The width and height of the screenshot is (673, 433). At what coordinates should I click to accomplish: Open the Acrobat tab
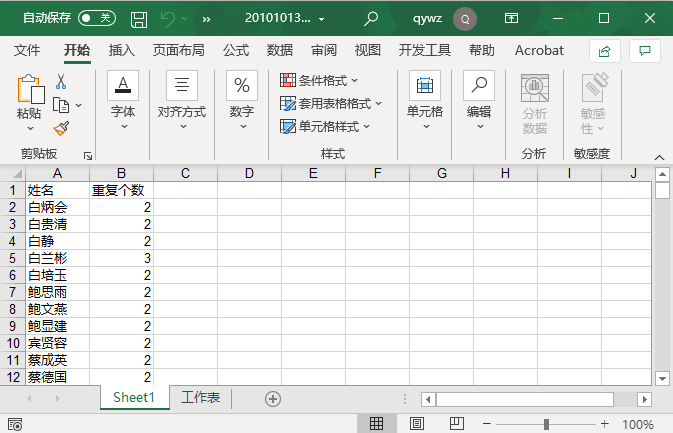pyautogui.click(x=539, y=51)
